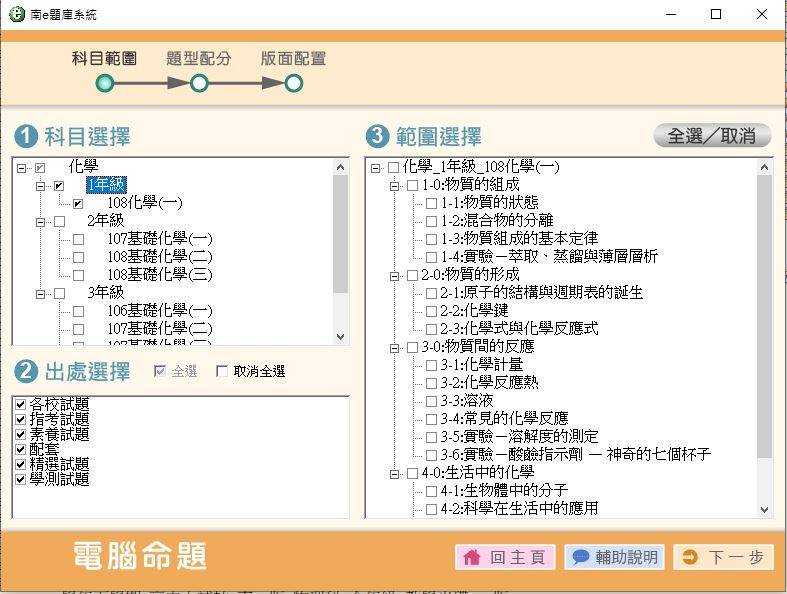Check 3-5:實驗－溶解度的測定

431,437
